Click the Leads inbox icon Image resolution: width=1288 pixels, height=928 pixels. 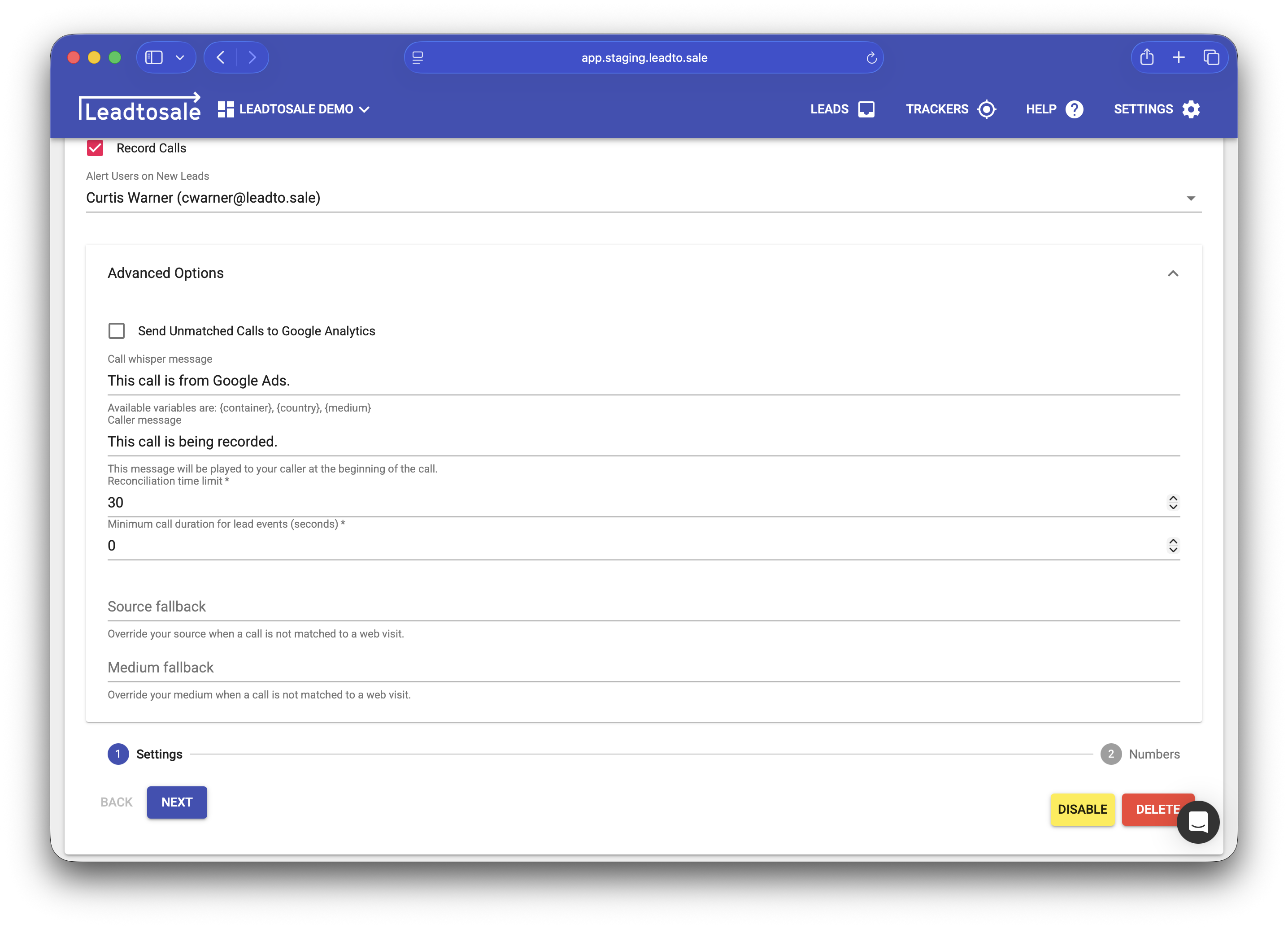[866, 109]
